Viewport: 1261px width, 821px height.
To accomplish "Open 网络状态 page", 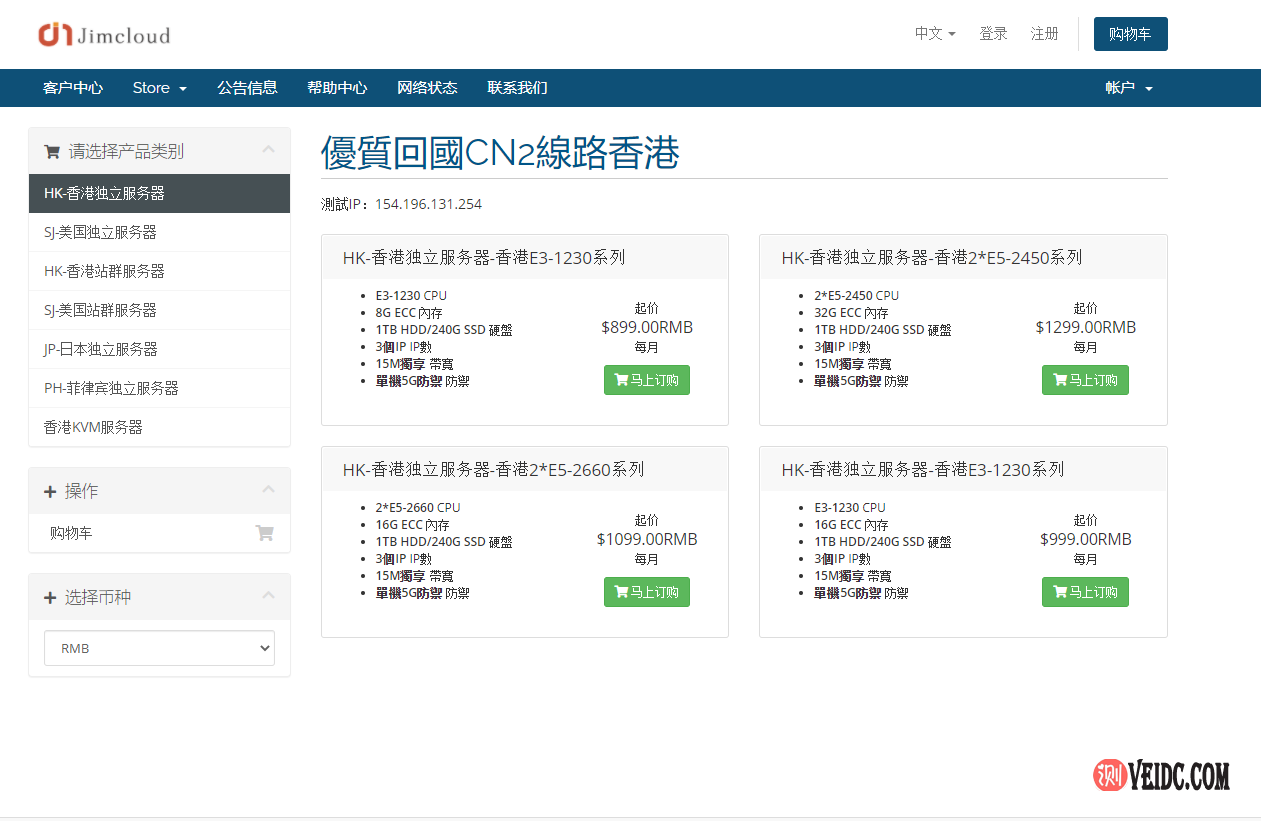I will [x=427, y=88].
